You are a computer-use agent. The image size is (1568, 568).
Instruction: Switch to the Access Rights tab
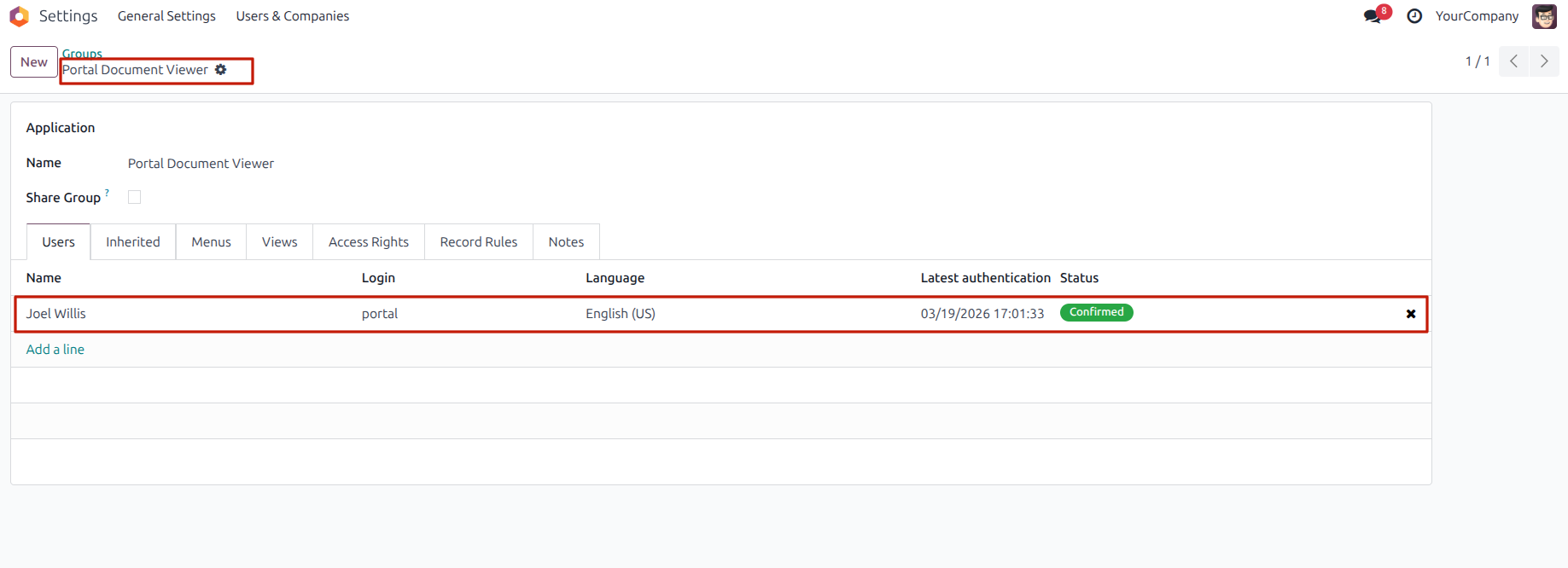tap(369, 242)
